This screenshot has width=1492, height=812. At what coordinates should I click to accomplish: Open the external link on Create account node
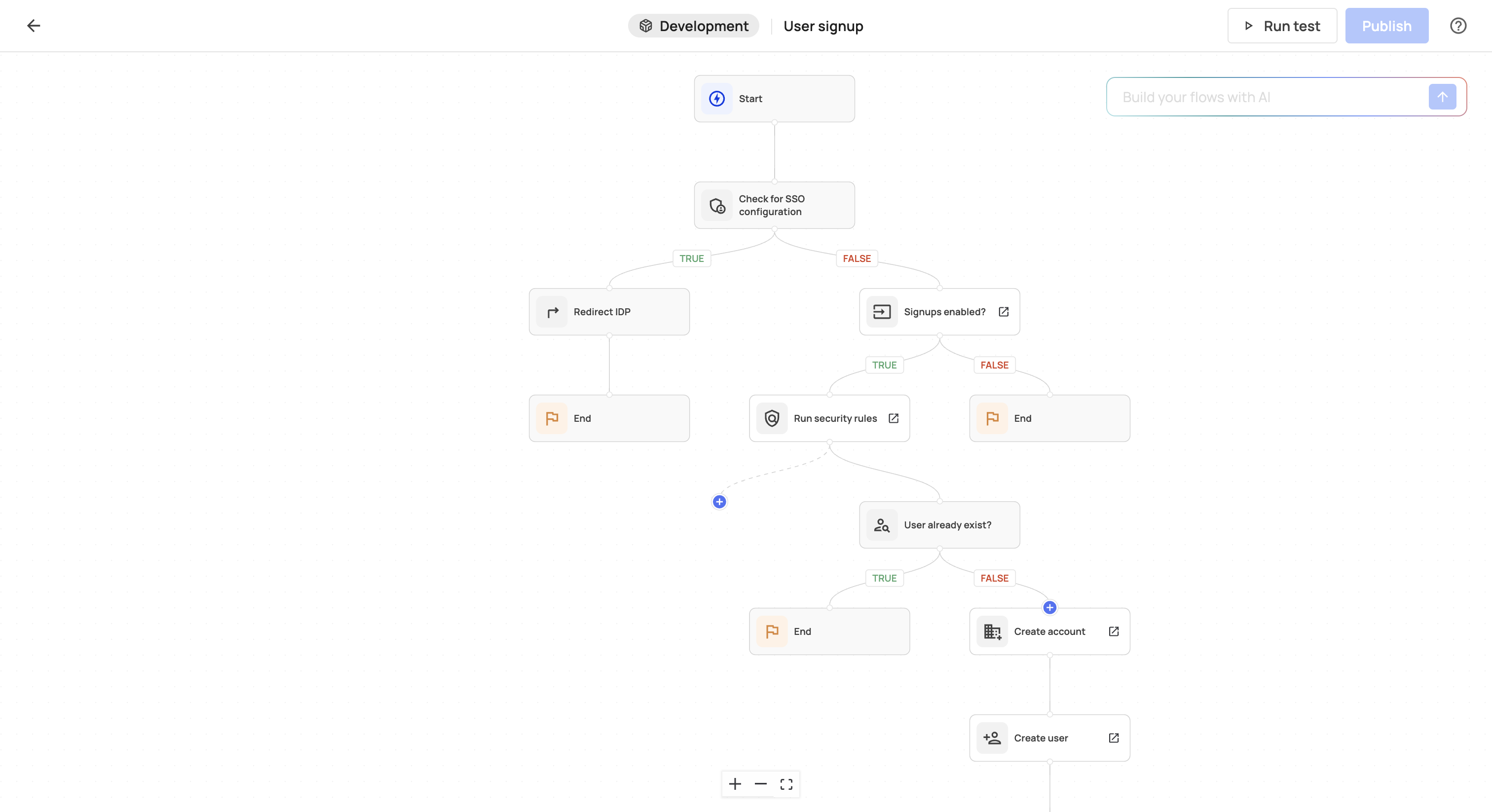point(1114,631)
